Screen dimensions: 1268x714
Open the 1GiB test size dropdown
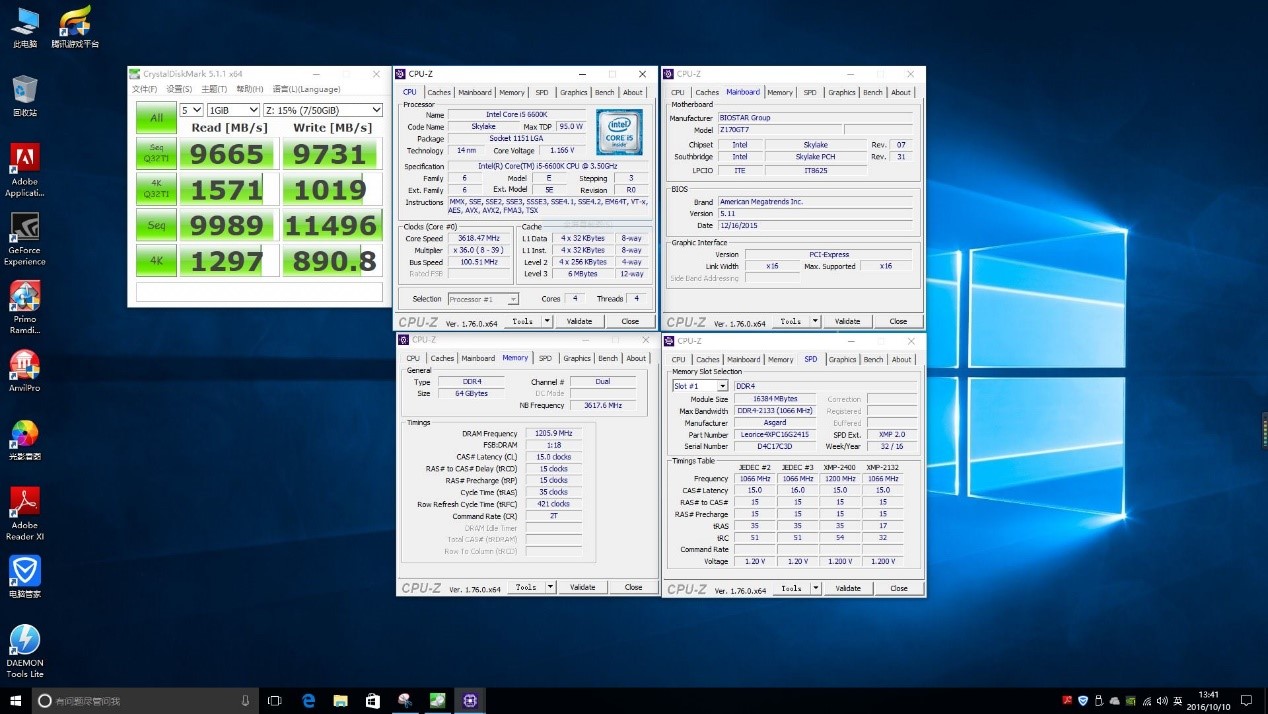click(233, 110)
